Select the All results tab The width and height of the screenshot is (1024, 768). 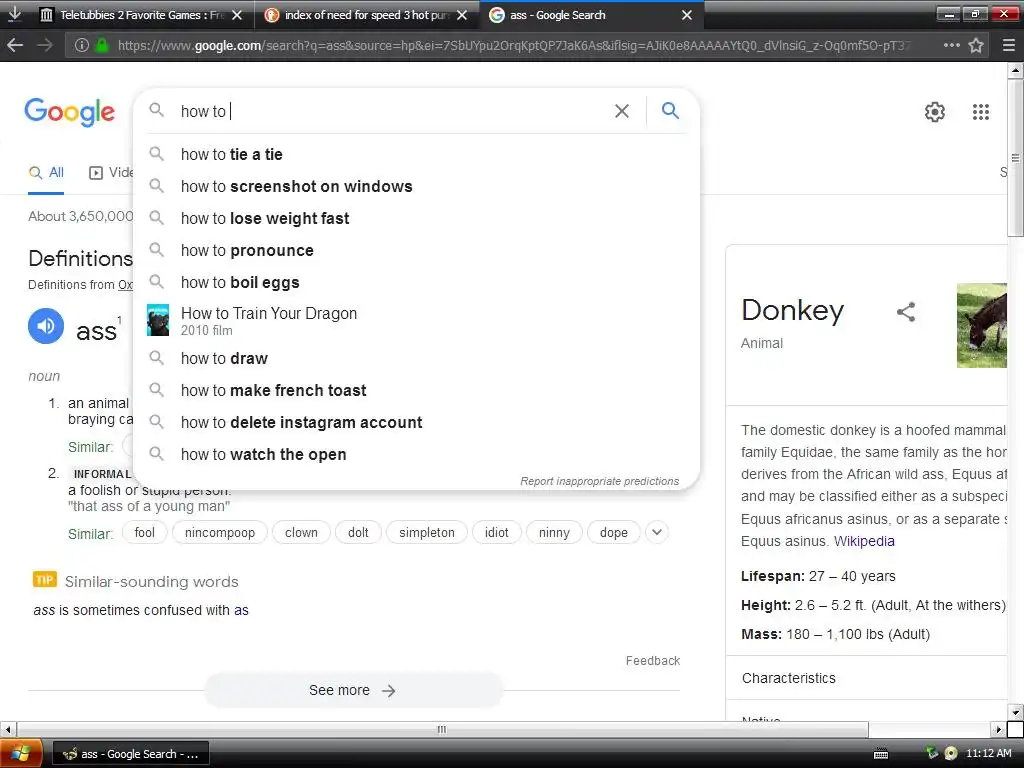46,173
